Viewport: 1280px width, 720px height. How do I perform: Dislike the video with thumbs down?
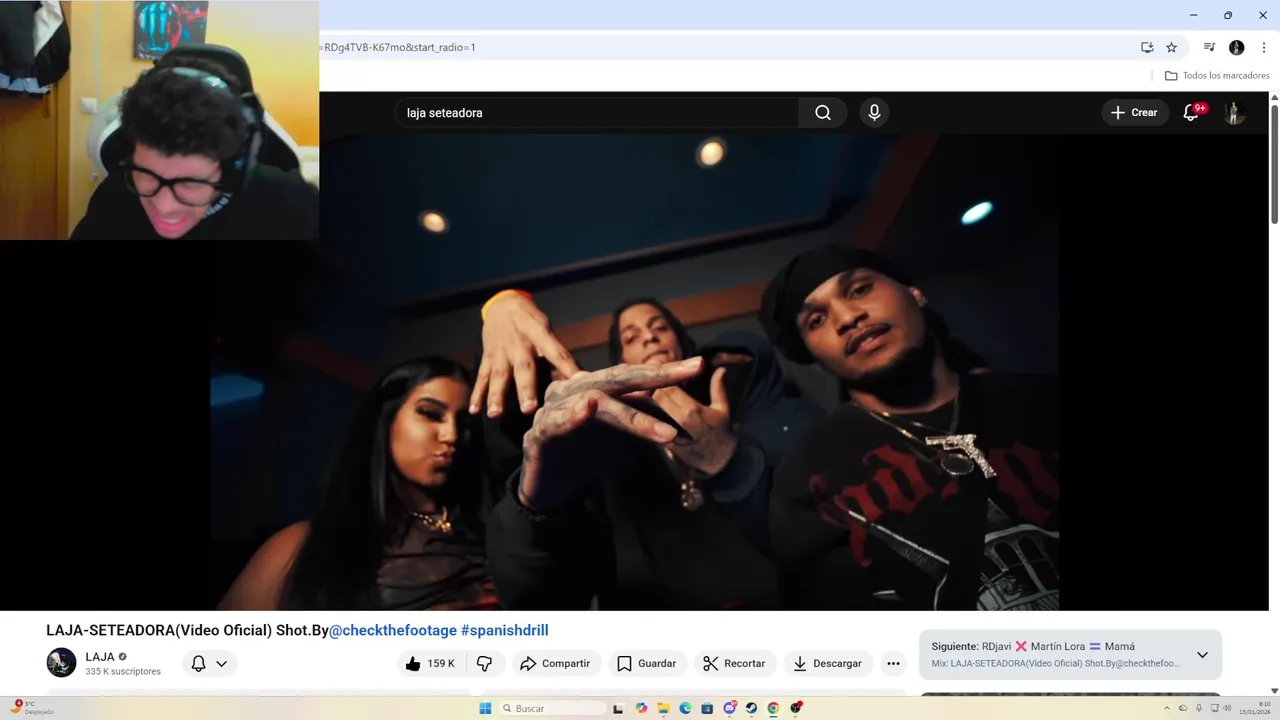(x=484, y=663)
